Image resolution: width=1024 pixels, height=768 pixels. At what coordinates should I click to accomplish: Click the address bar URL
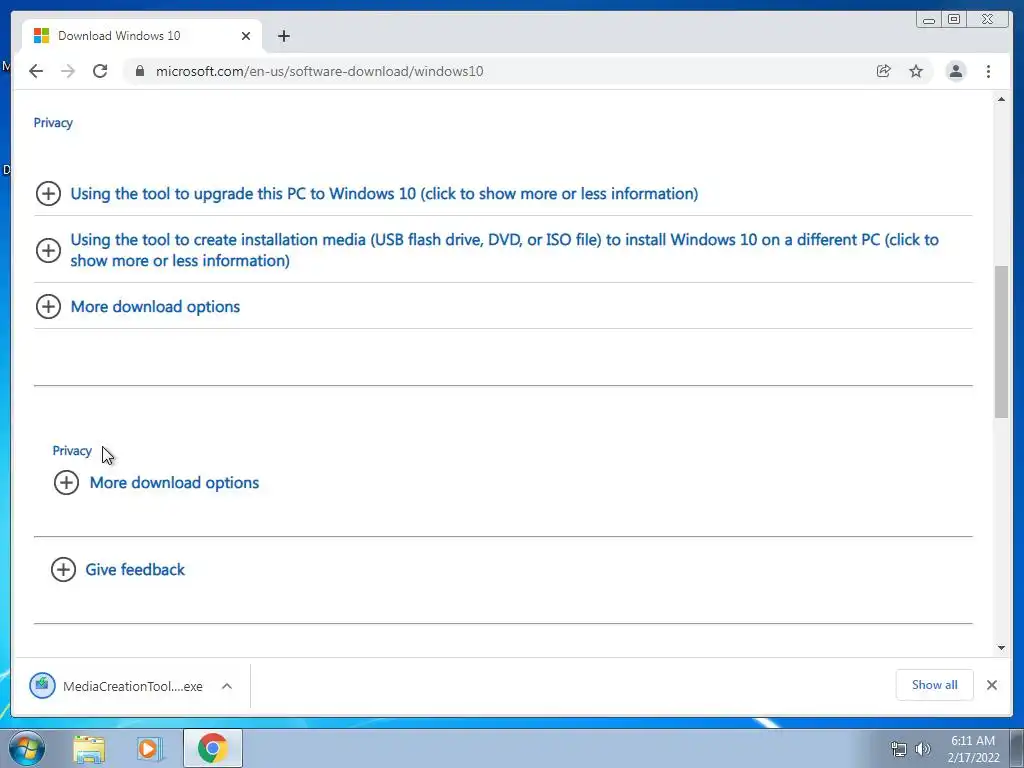click(x=319, y=71)
